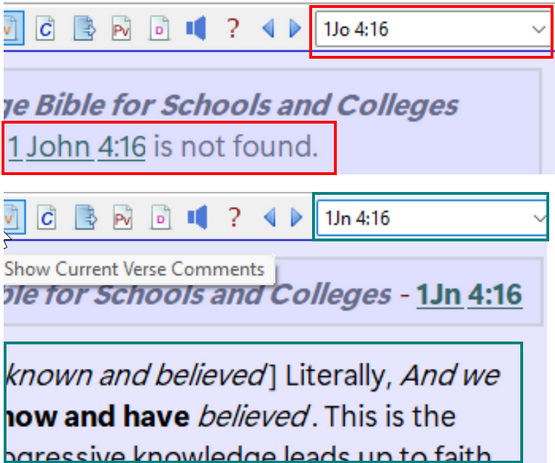Image resolution: width=555 pixels, height=463 pixels.
Task: Click the speaker icon in the 1Jo 4:16 toolbar
Action: (196, 28)
